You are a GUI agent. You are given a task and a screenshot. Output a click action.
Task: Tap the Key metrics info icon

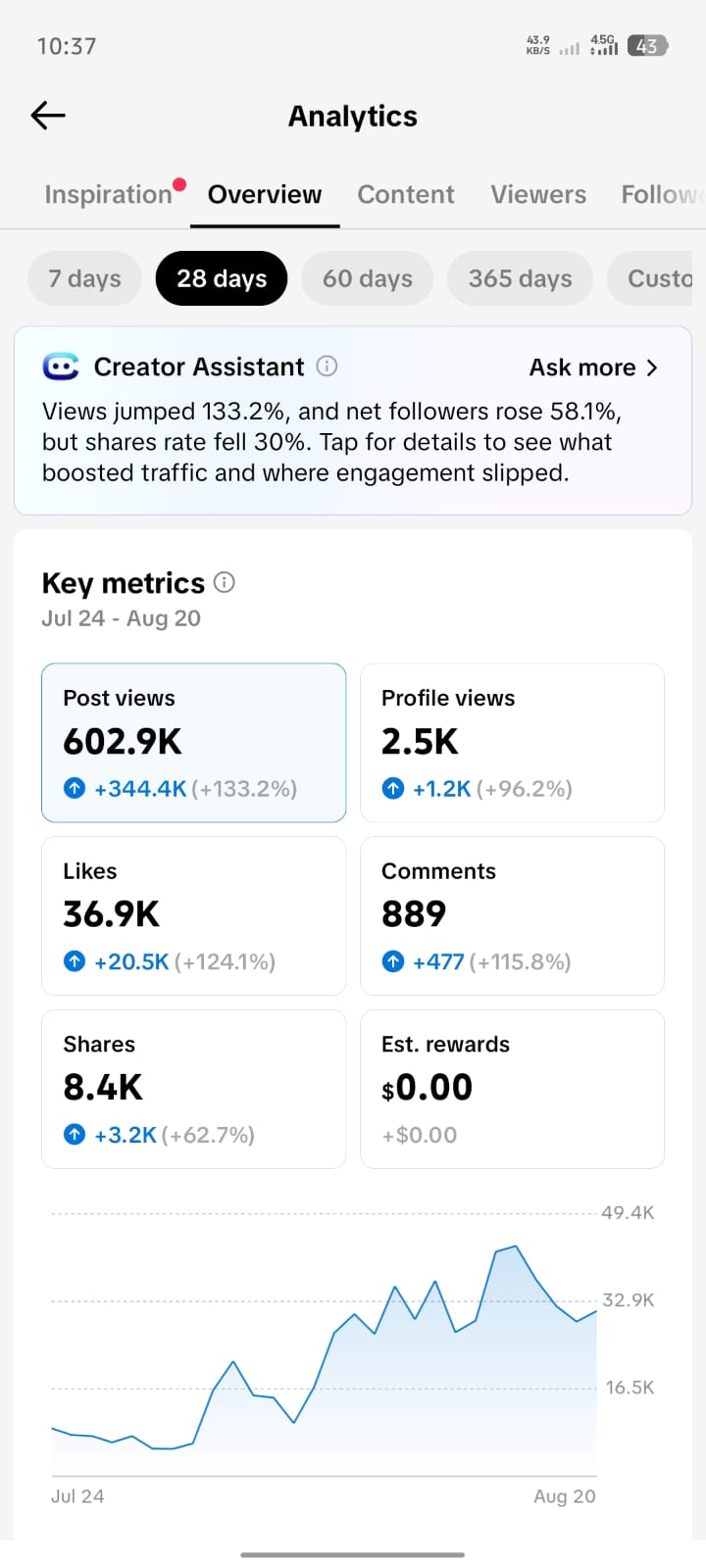click(225, 582)
